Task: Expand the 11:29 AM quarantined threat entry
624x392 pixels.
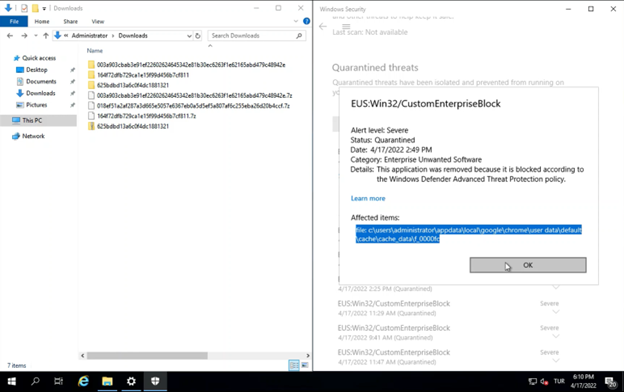Action: (556, 312)
